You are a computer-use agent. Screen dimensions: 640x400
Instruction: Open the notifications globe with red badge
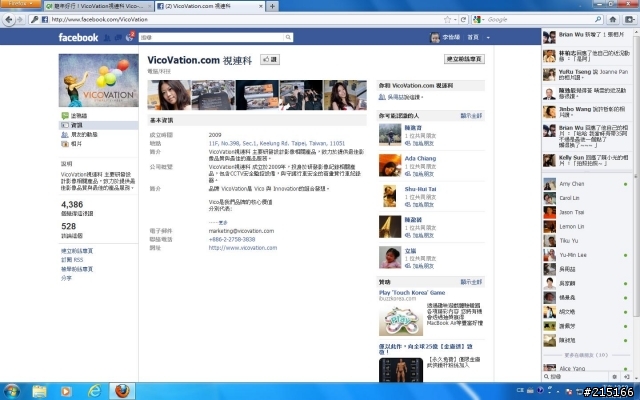coord(130,37)
